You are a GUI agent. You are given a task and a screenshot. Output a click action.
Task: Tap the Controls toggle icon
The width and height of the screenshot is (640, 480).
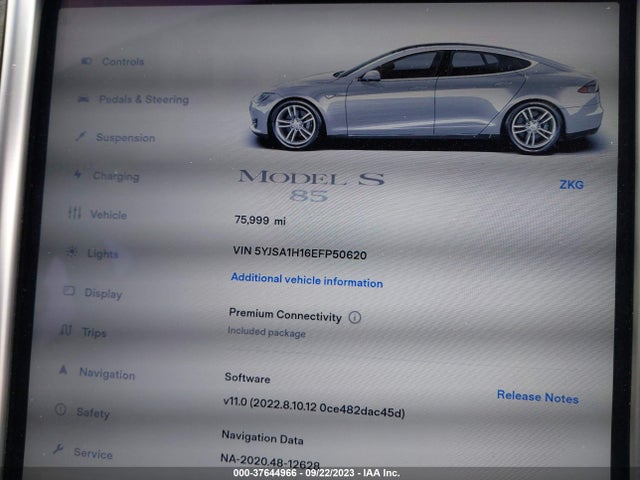coord(86,61)
